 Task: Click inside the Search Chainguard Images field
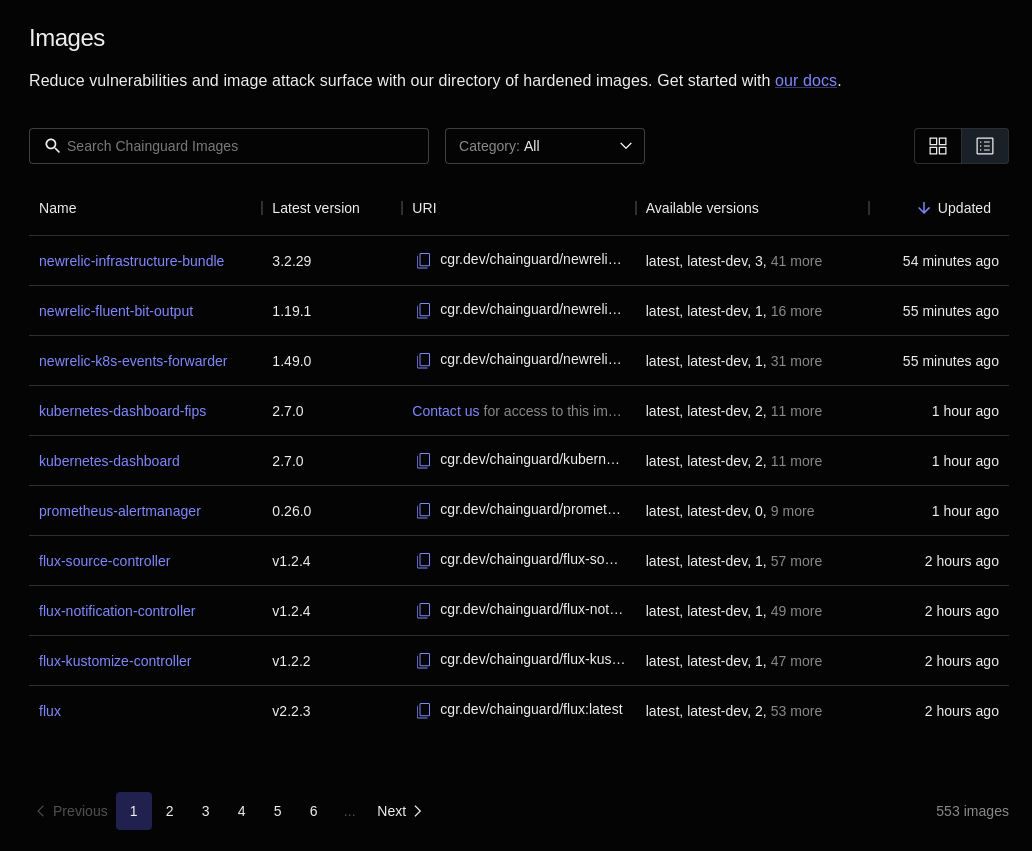tap(240, 146)
